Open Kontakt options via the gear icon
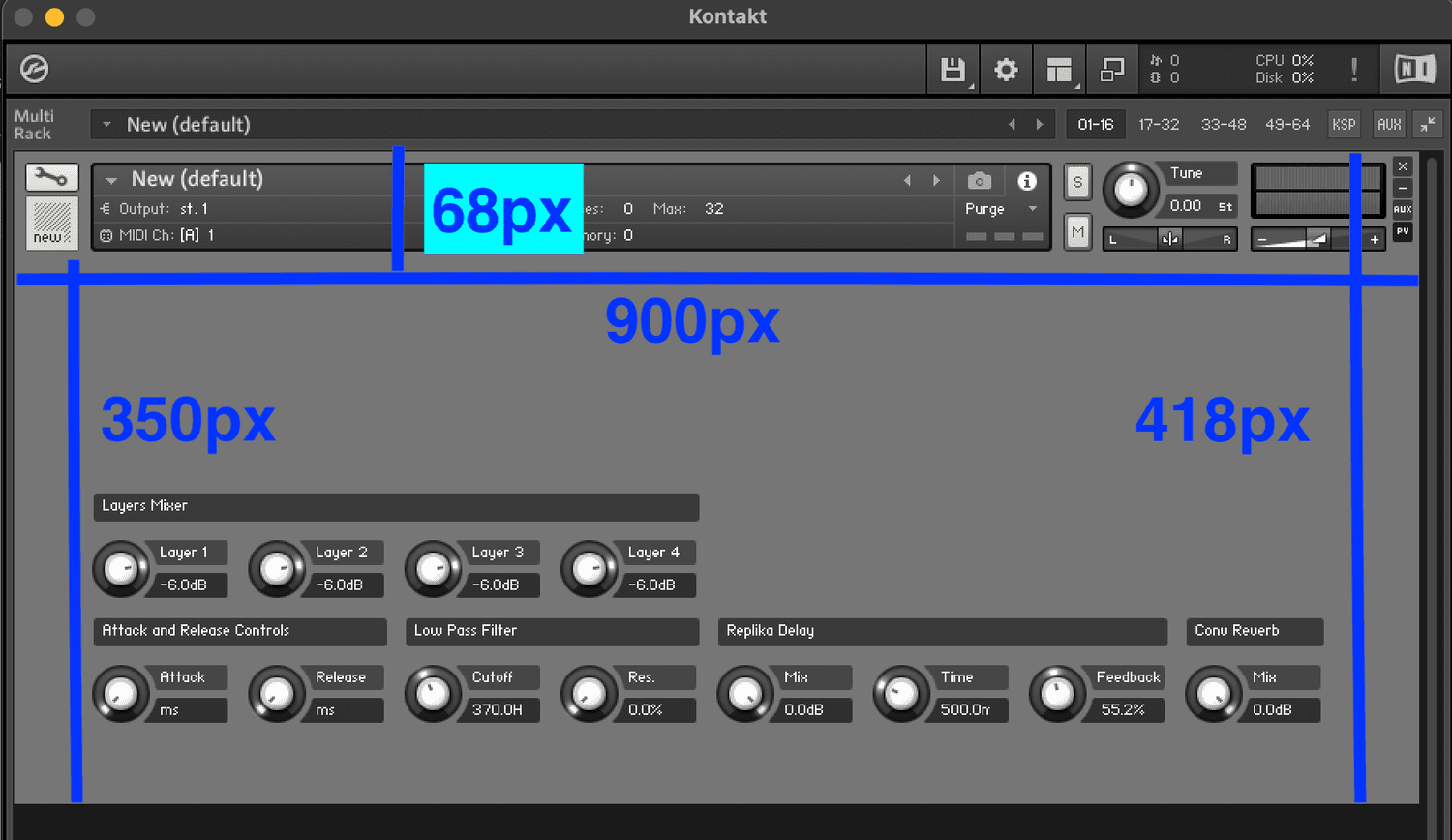This screenshot has width=1452, height=840. (x=1006, y=69)
